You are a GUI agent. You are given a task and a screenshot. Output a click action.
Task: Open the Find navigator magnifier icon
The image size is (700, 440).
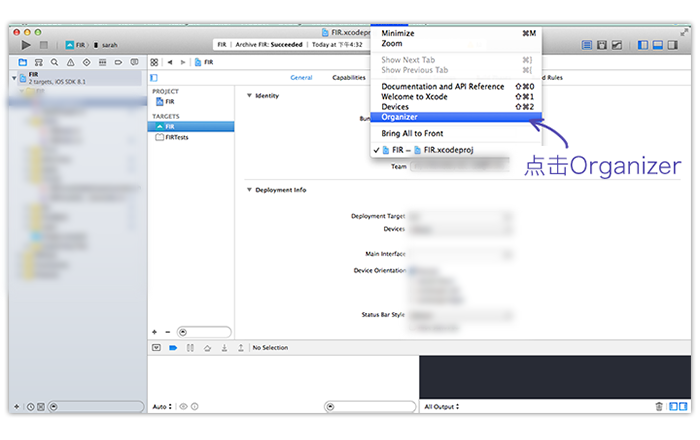(x=54, y=62)
